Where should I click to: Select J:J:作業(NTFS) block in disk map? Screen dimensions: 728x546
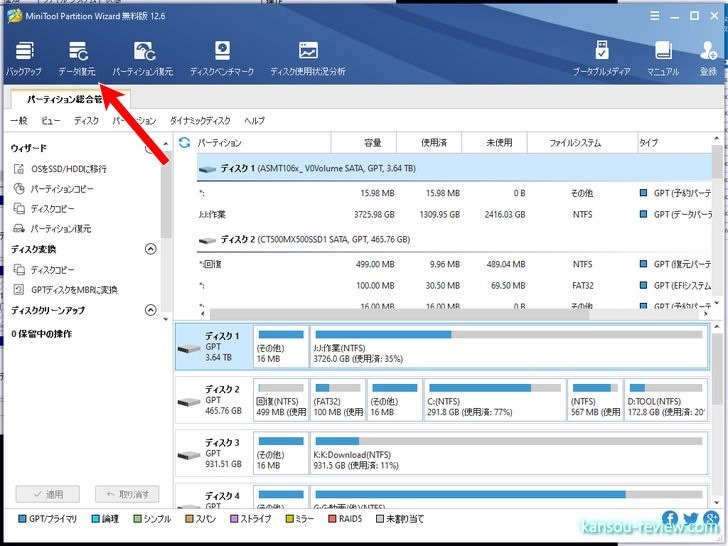pyautogui.click(x=509, y=347)
